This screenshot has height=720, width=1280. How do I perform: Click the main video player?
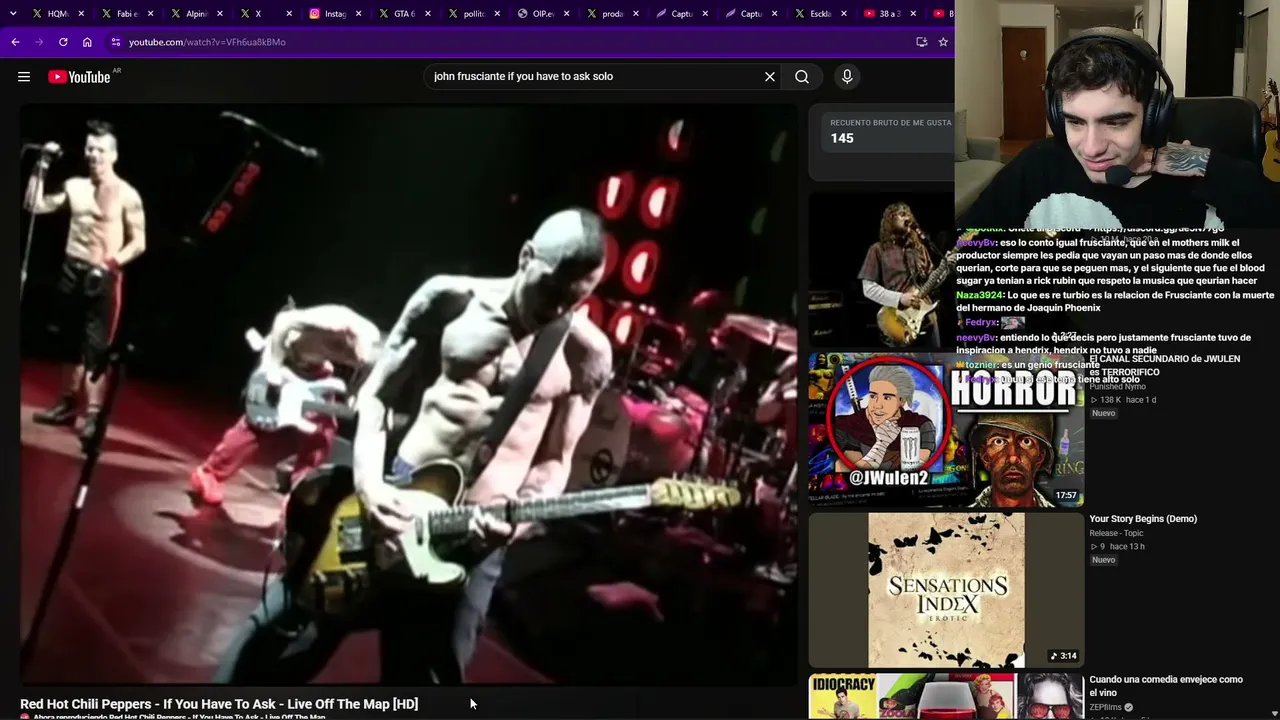409,394
